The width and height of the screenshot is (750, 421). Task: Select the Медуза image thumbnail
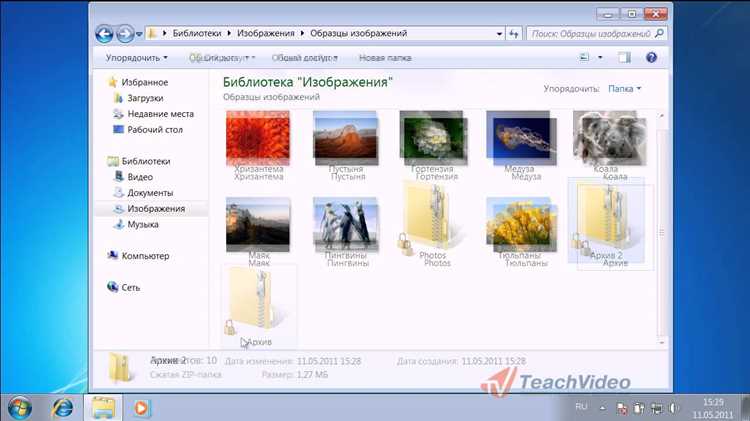coord(521,138)
